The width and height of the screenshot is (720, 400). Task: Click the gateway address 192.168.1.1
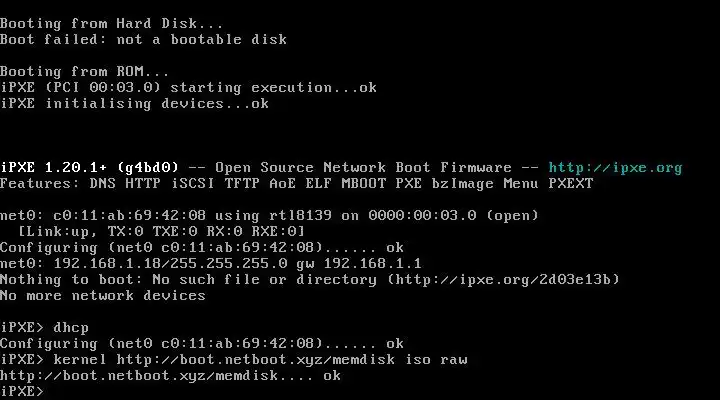pos(372,264)
